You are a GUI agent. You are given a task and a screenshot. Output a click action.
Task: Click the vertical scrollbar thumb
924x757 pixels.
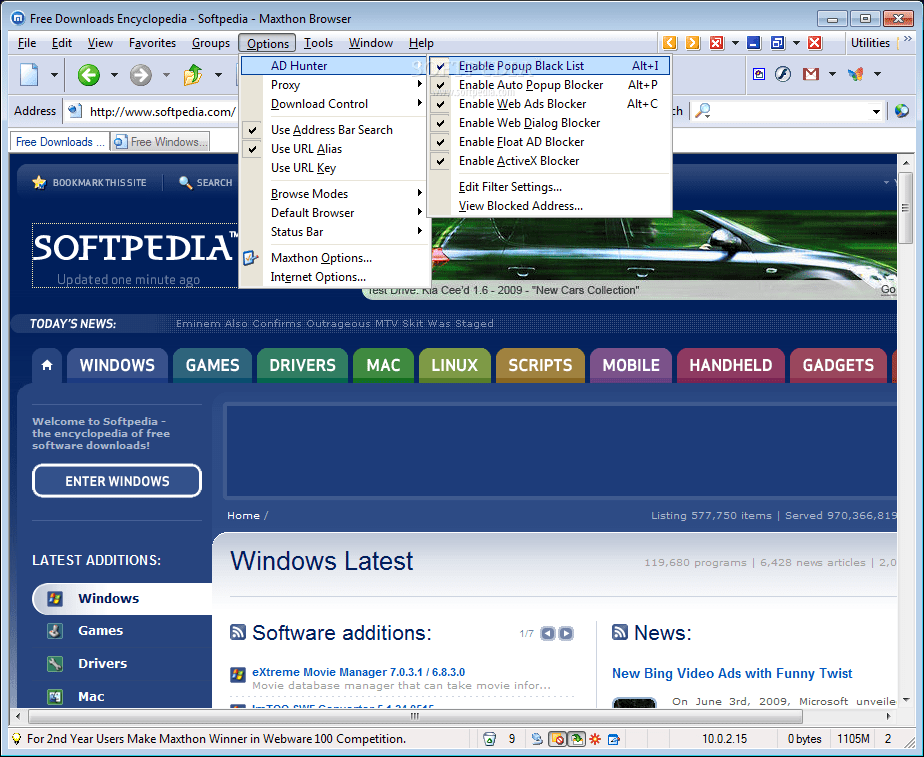click(905, 207)
